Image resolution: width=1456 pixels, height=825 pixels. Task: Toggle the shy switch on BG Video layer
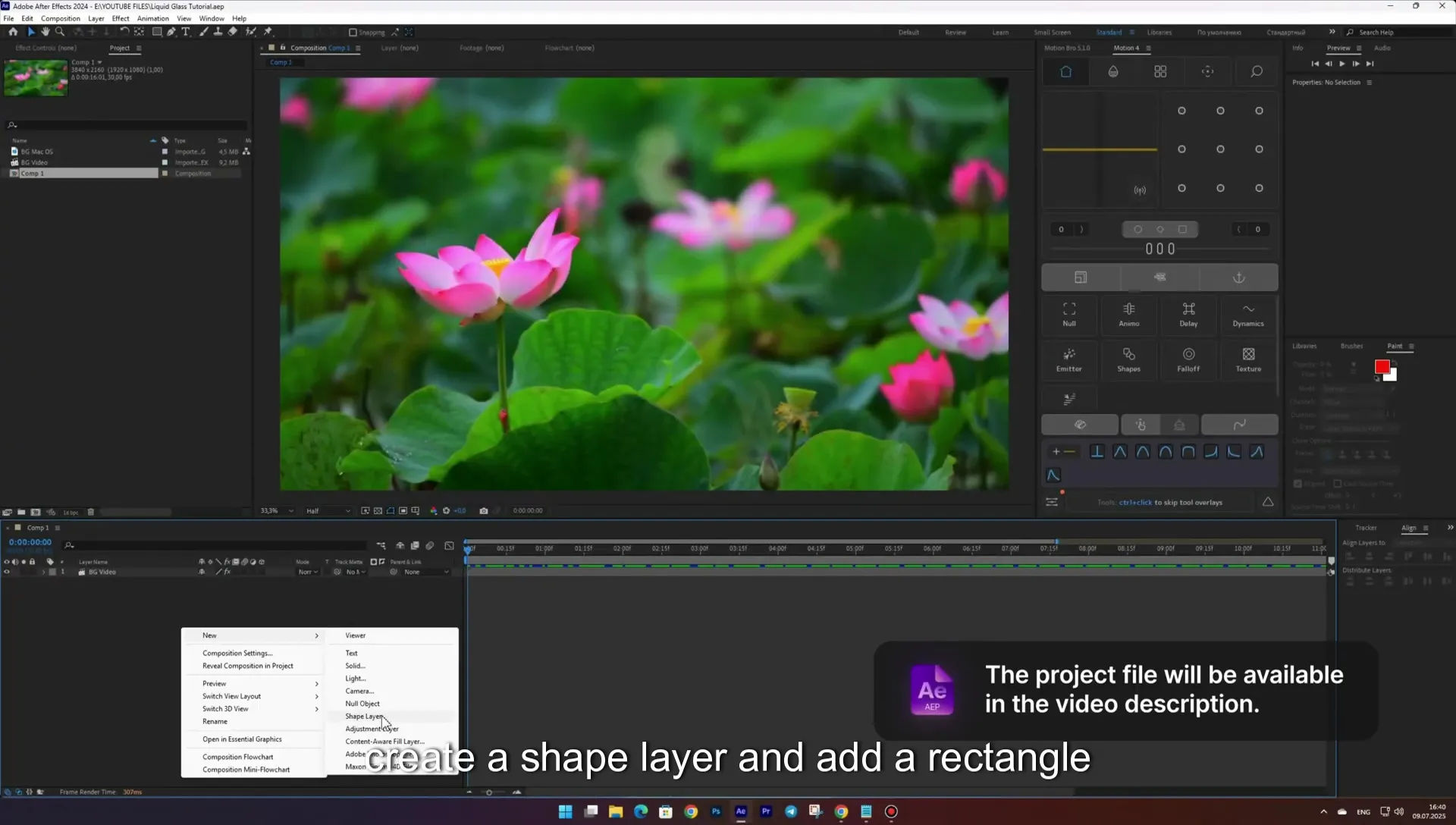(x=202, y=572)
